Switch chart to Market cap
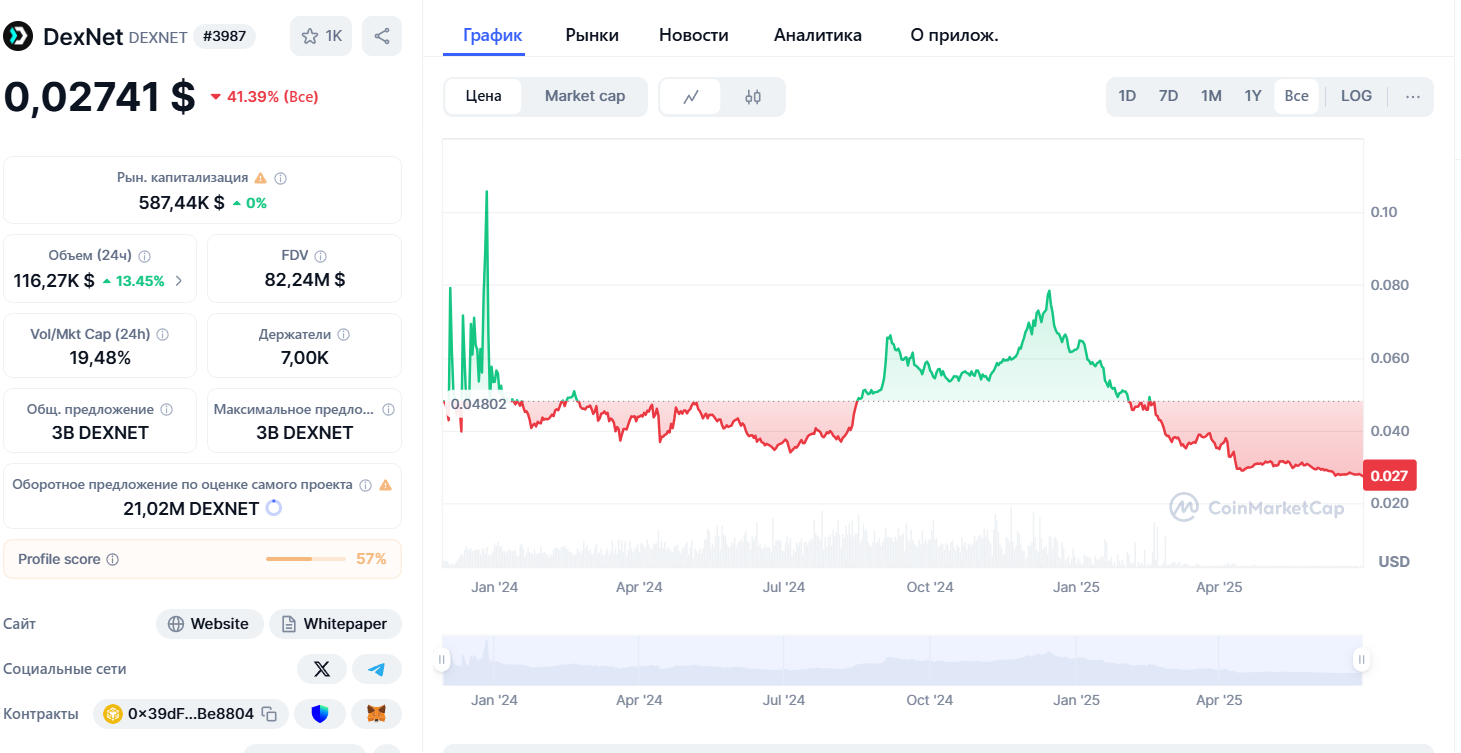Image resolution: width=1461 pixels, height=753 pixels. coord(585,97)
